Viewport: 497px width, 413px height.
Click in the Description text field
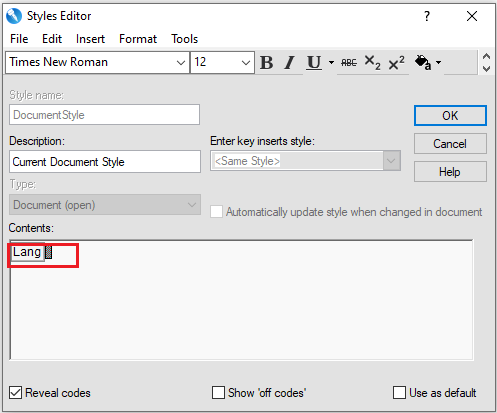click(105, 162)
